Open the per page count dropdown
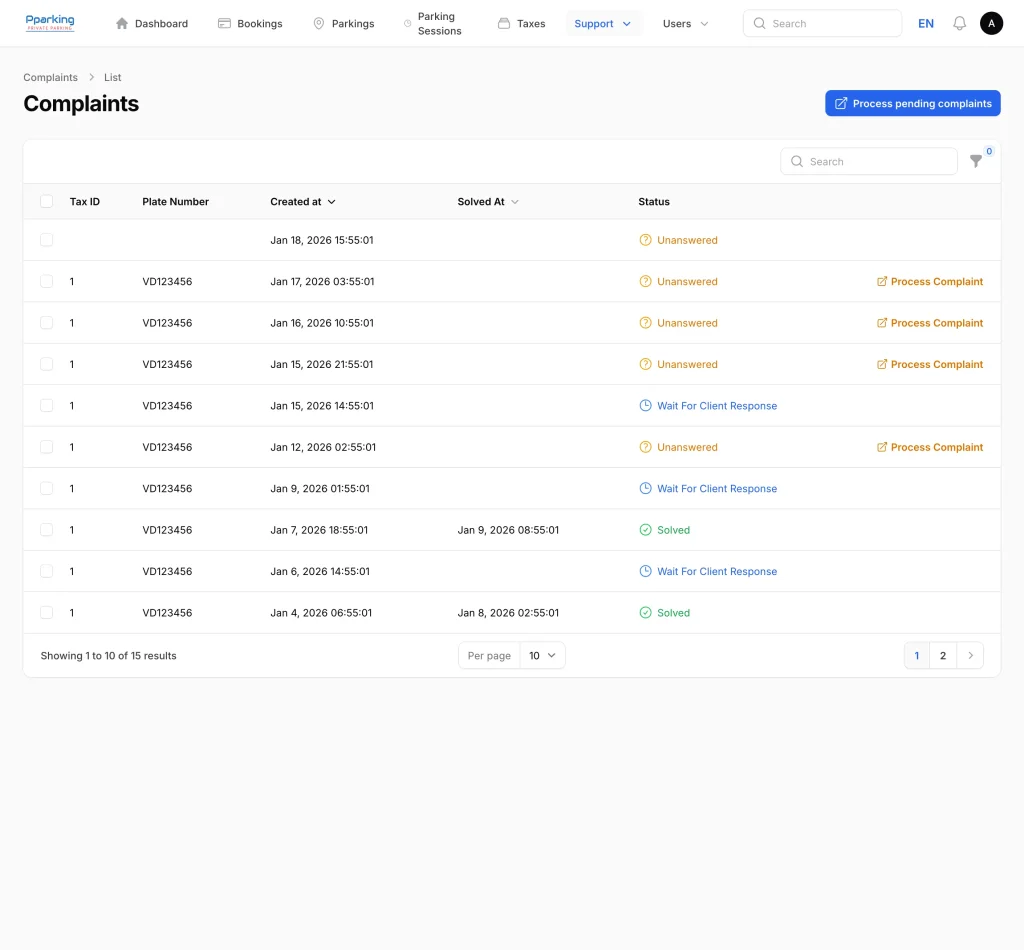The image size is (1024, 950). click(x=542, y=655)
